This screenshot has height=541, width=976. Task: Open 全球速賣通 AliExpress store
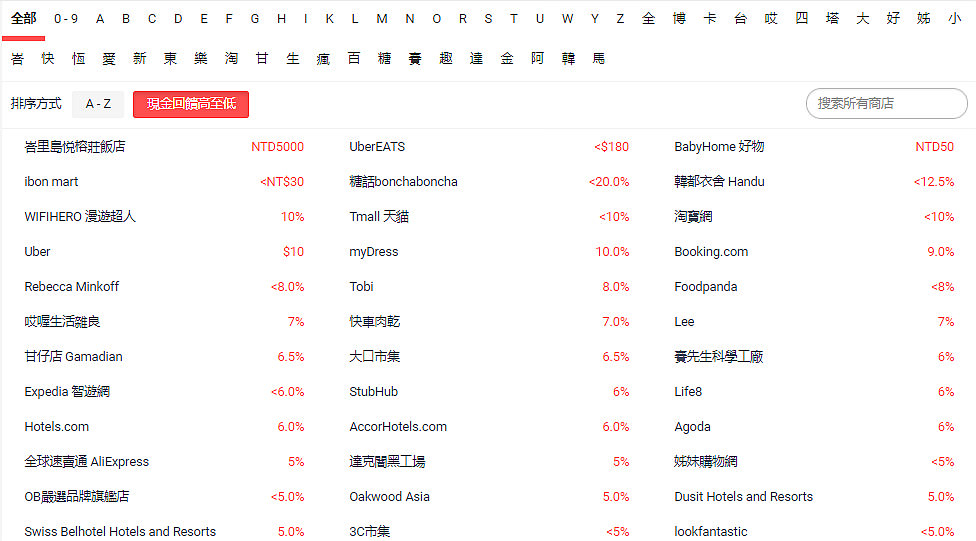(x=87, y=461)
